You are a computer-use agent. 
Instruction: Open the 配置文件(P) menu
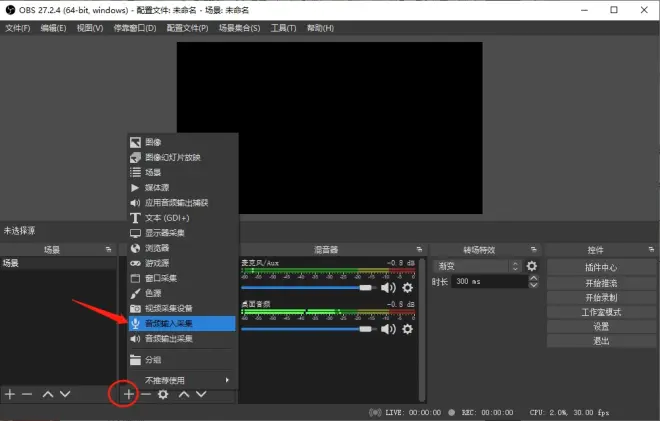tap(187, 28)
